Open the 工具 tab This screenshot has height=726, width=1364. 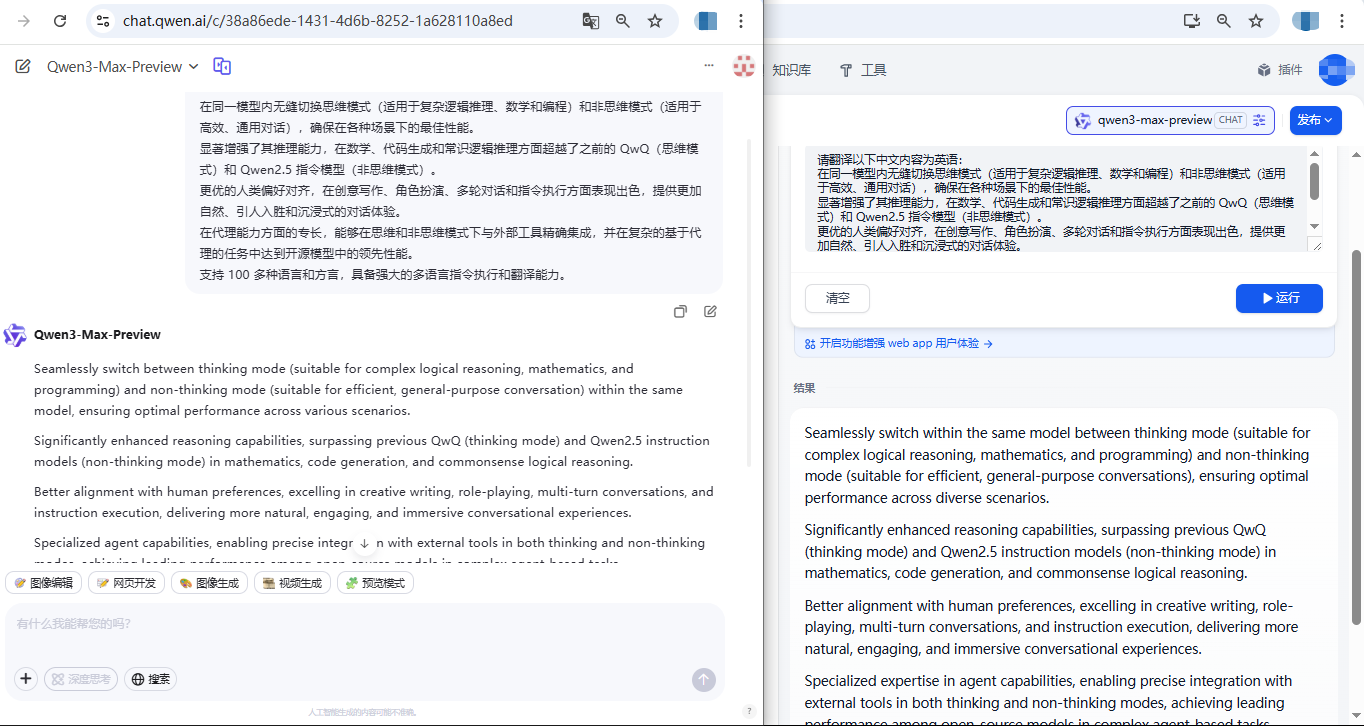pos(863,70)
